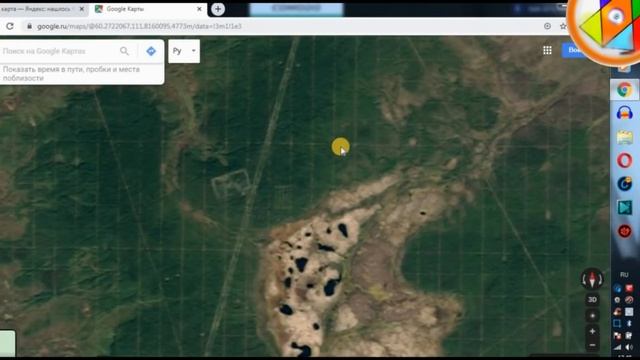640x360 pixels.
Task: Click the layers thumbnail at the map's bottom-left
Action: [7, 343]
